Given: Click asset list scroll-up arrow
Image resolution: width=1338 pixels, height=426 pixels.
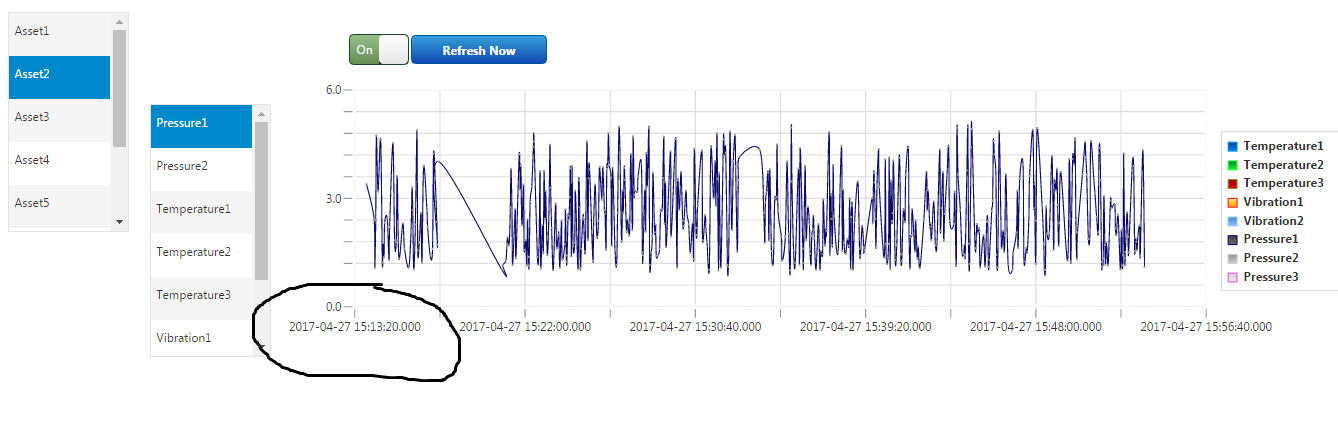Looking at the screenshot, I should (x=119, y=21).
